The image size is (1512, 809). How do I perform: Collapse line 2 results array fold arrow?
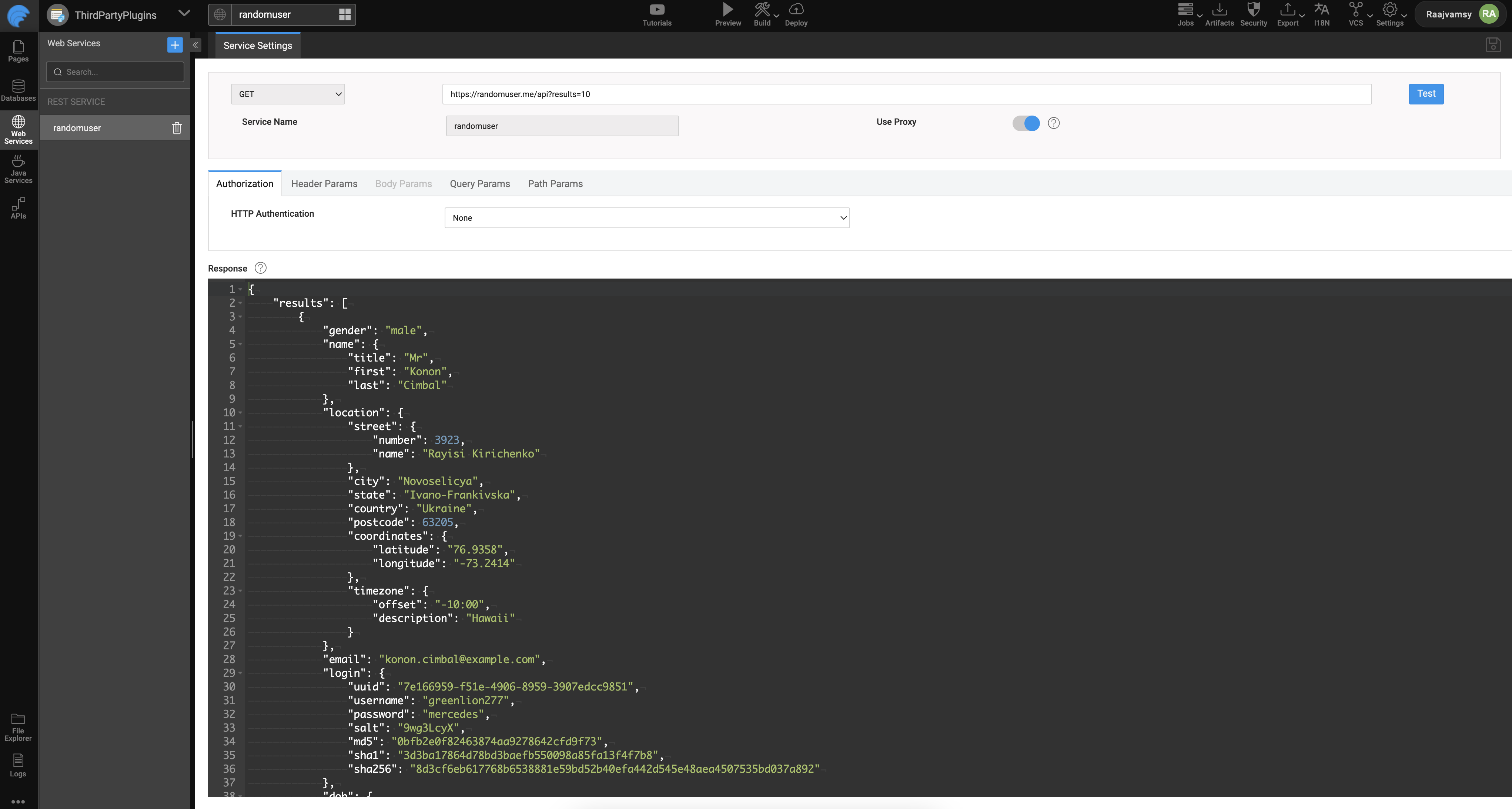(x=240, y=303)
